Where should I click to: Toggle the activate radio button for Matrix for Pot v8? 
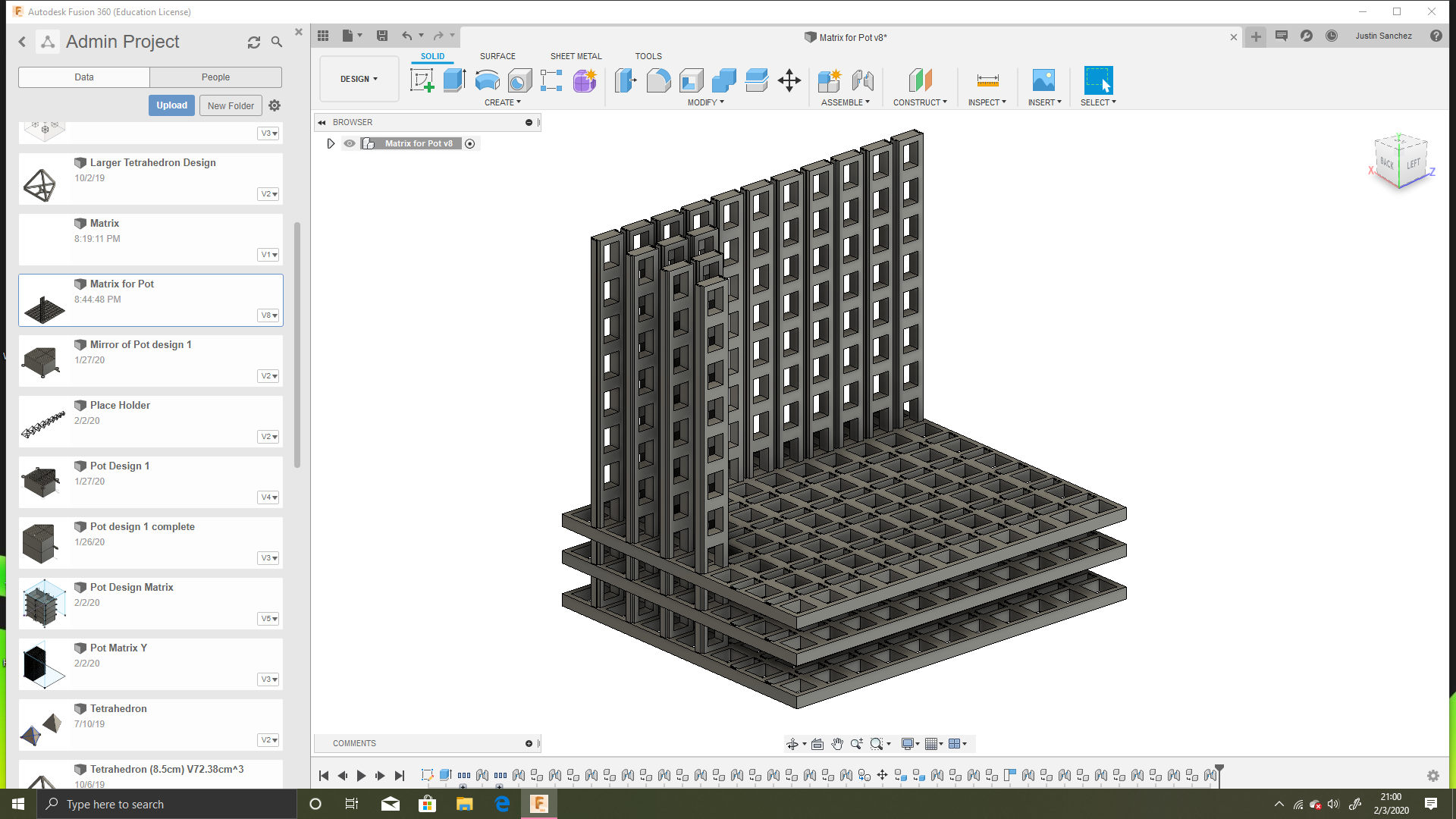pyautogui.click(x=470, y=144)
